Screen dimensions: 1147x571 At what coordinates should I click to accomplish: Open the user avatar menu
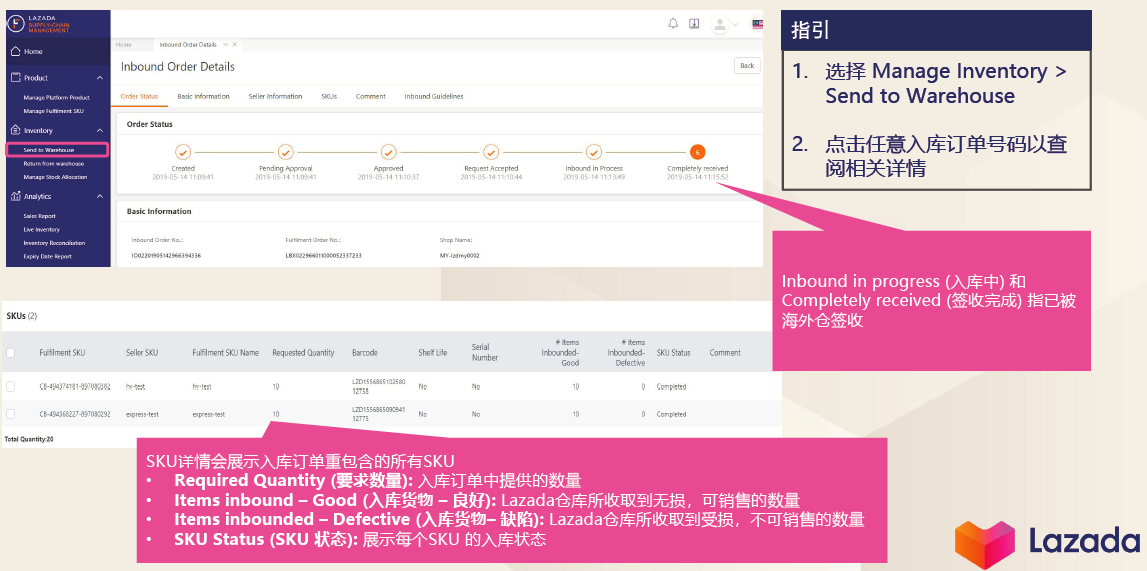click(720, 24)
